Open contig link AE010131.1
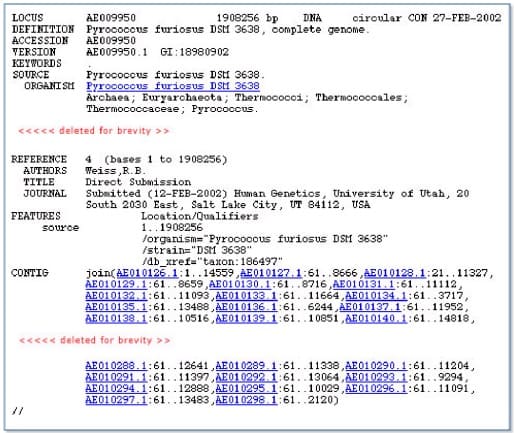The height and width of the screenshot is (433, 514). tap(363, 284)
